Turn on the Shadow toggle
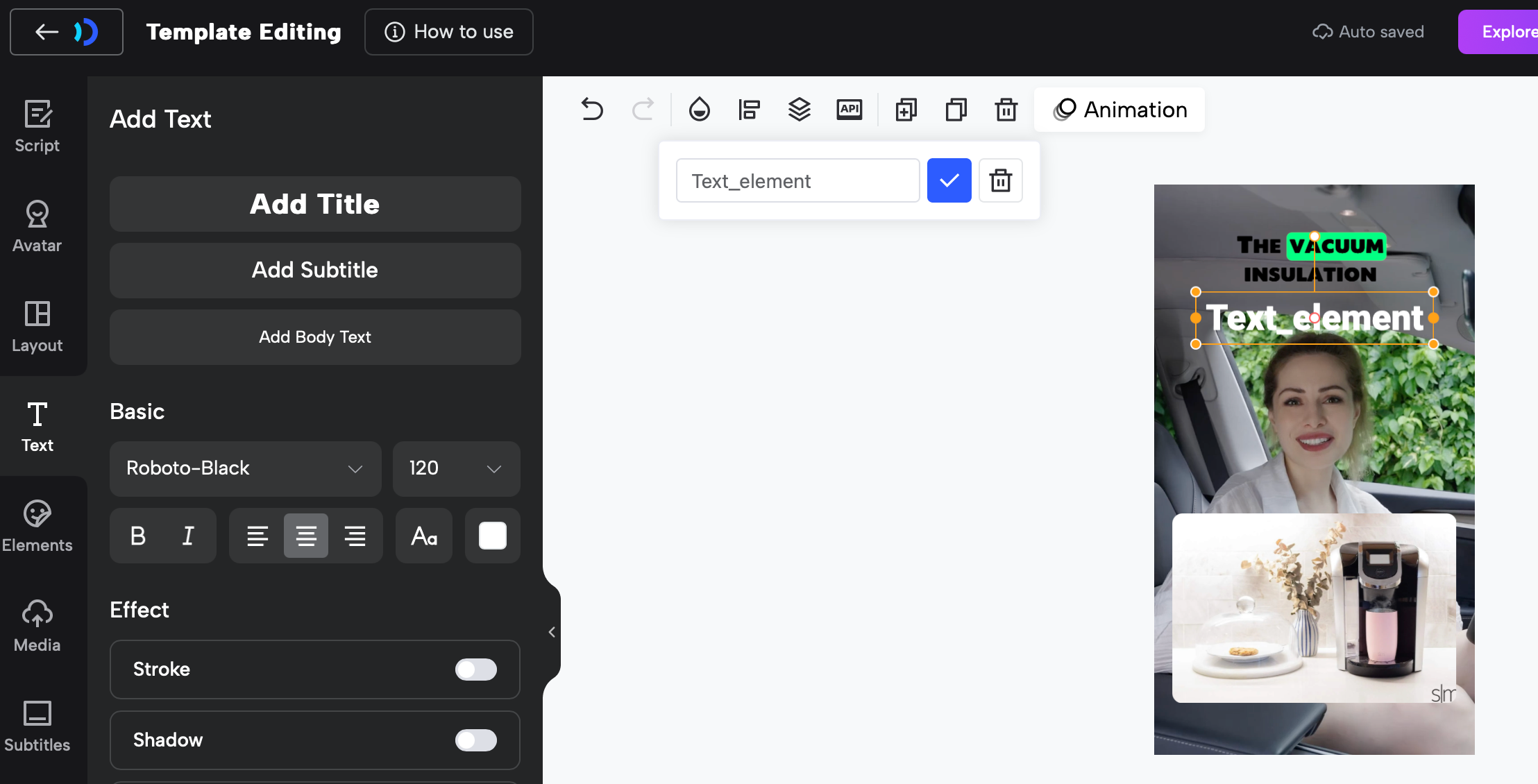1538x784 pixels. [475, 740]
